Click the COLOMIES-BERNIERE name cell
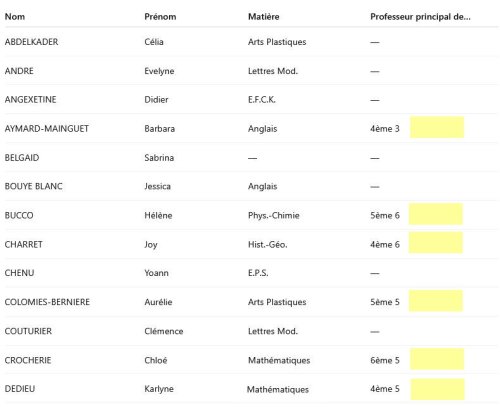Screen dimensions: 500x407 (x=47, y=302)
